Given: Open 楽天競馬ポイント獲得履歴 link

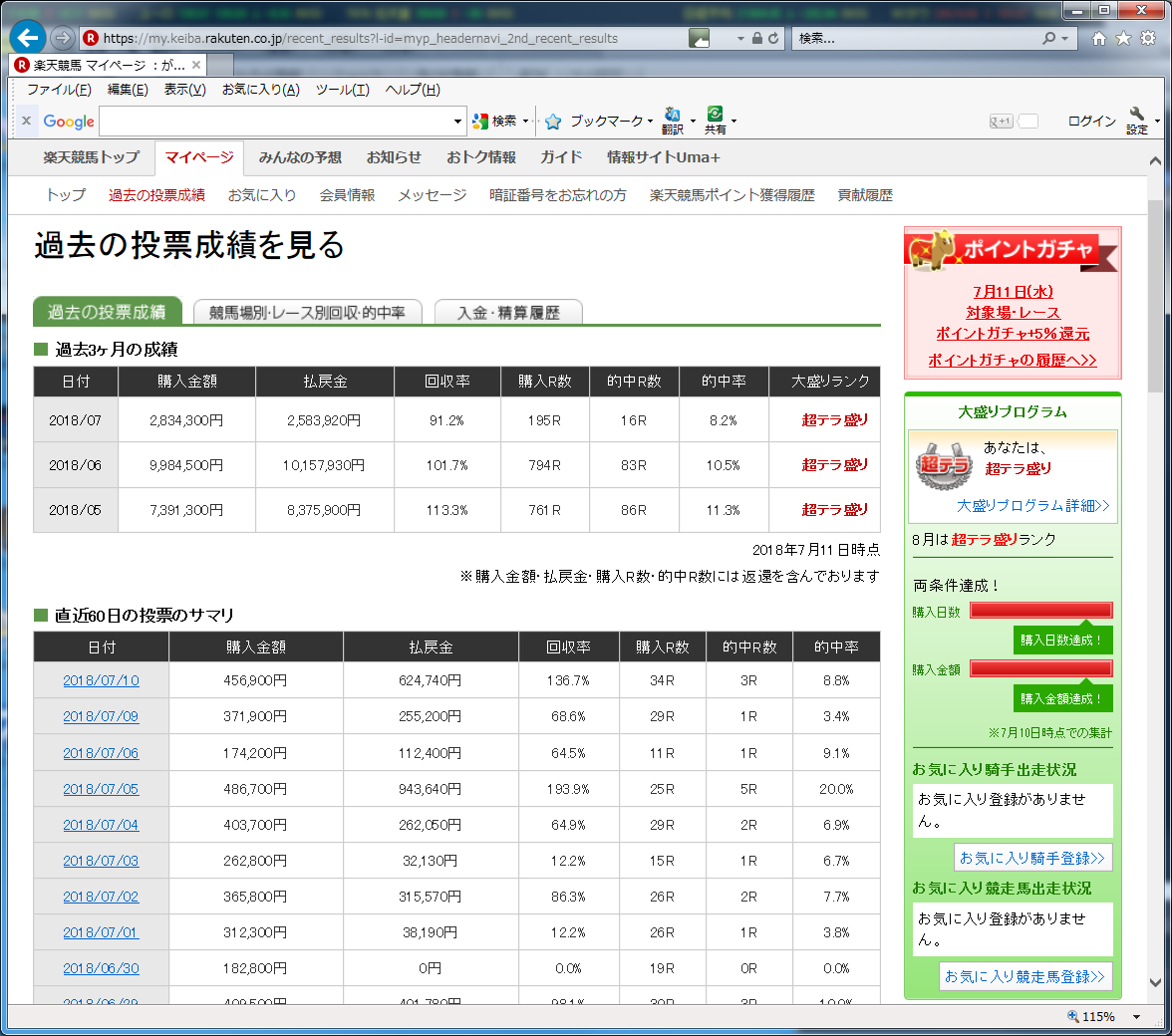Looking at the screenshot, I should tap(732, 195).
